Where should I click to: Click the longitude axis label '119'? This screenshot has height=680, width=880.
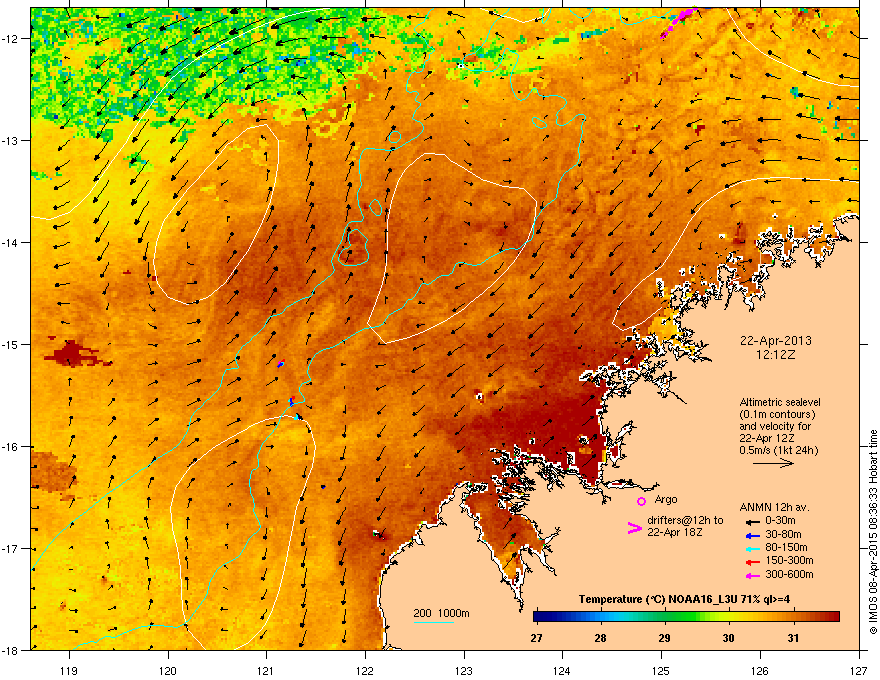(69, 671)
